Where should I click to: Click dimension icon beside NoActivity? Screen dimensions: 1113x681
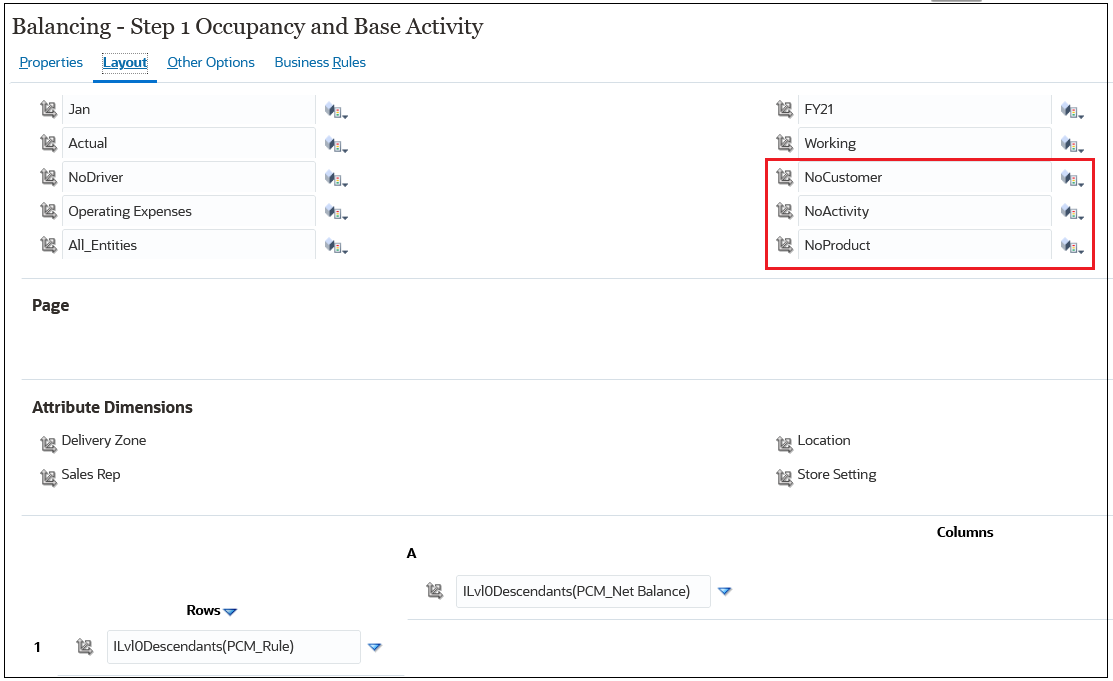coord(784,212)
